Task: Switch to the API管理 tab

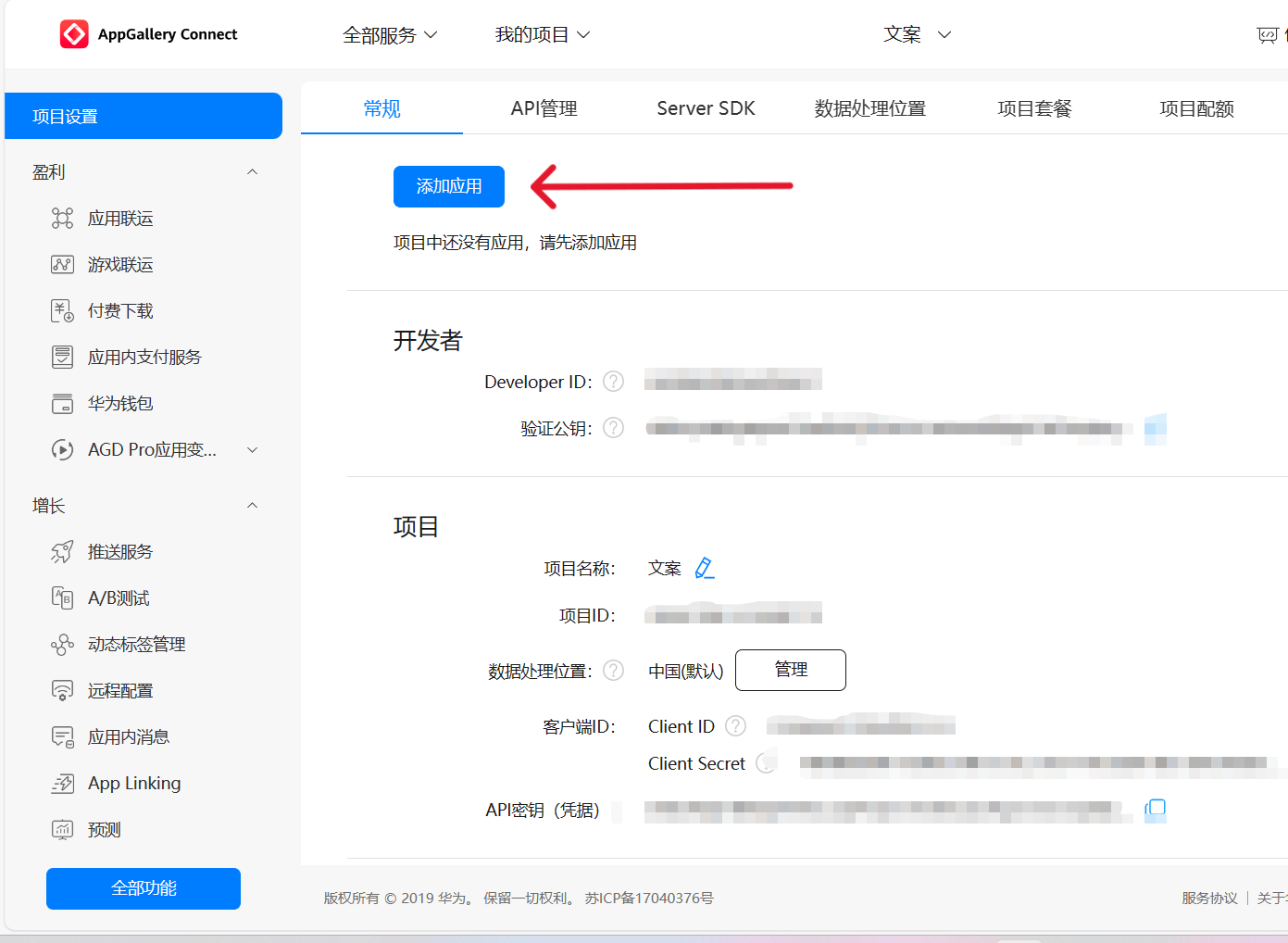Action: point(544,108)
